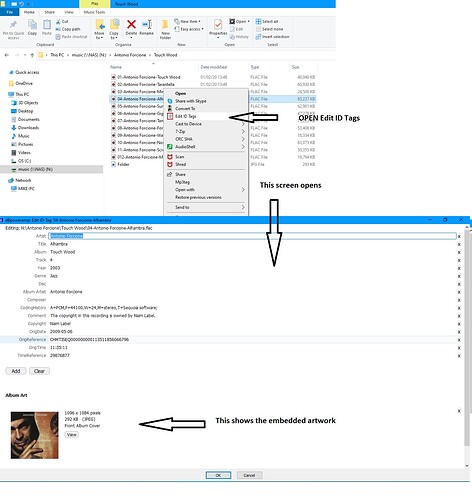Clear the Title row with its x button

[459, 244]
